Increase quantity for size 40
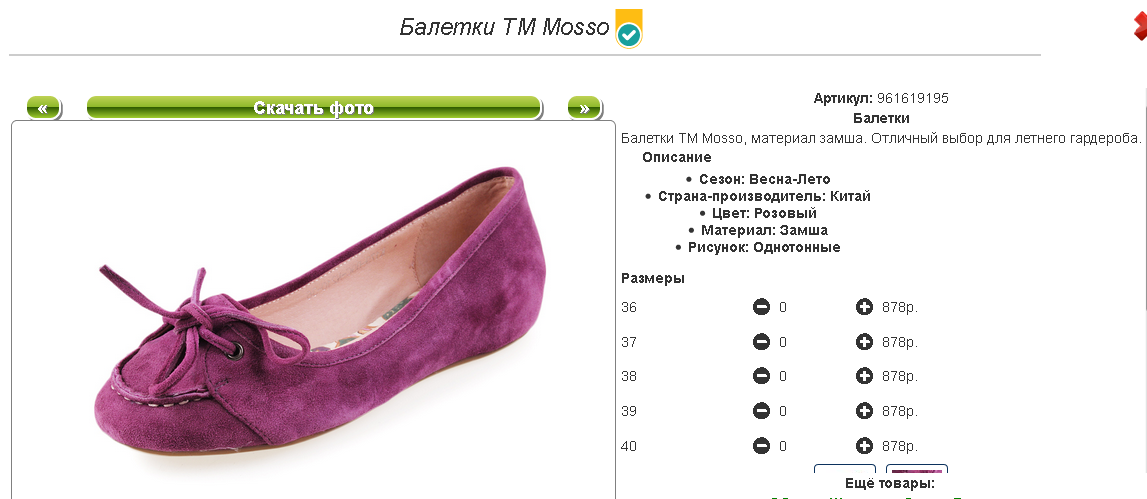This screenshot has height=499, width=1147. coord(865,446)
